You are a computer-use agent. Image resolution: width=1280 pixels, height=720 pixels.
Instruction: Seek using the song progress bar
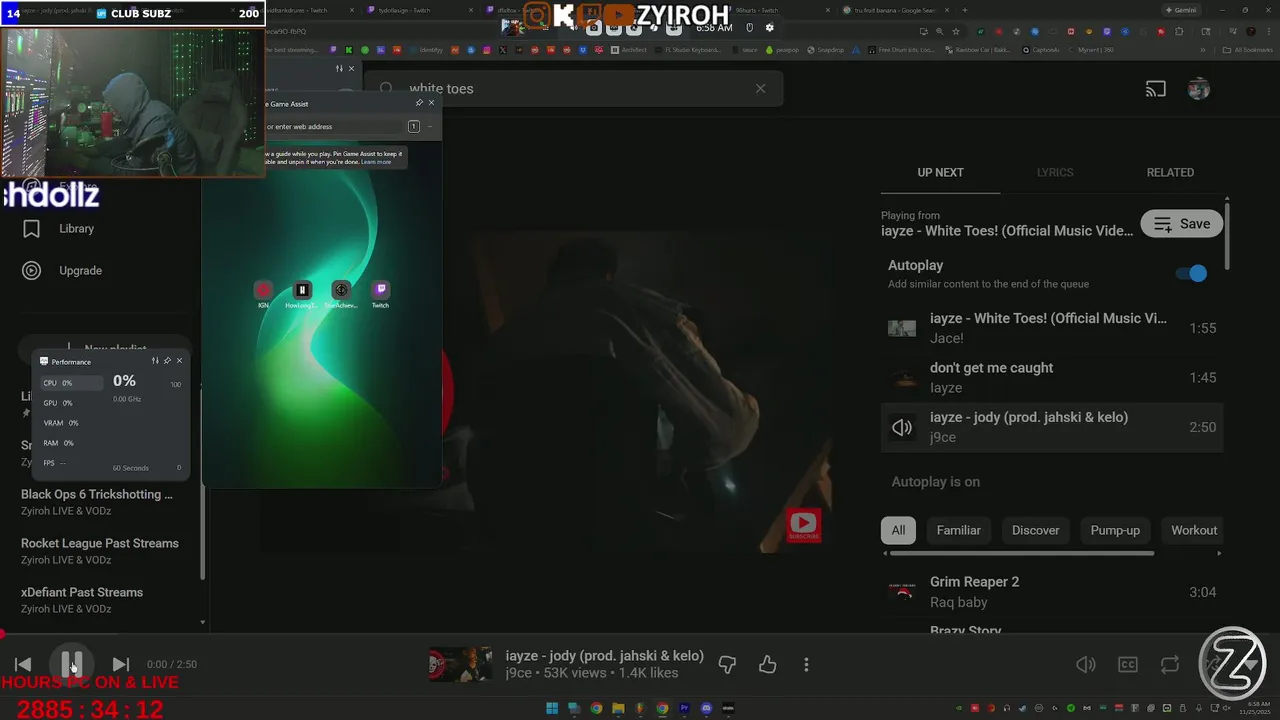click(x=640, y=634)
